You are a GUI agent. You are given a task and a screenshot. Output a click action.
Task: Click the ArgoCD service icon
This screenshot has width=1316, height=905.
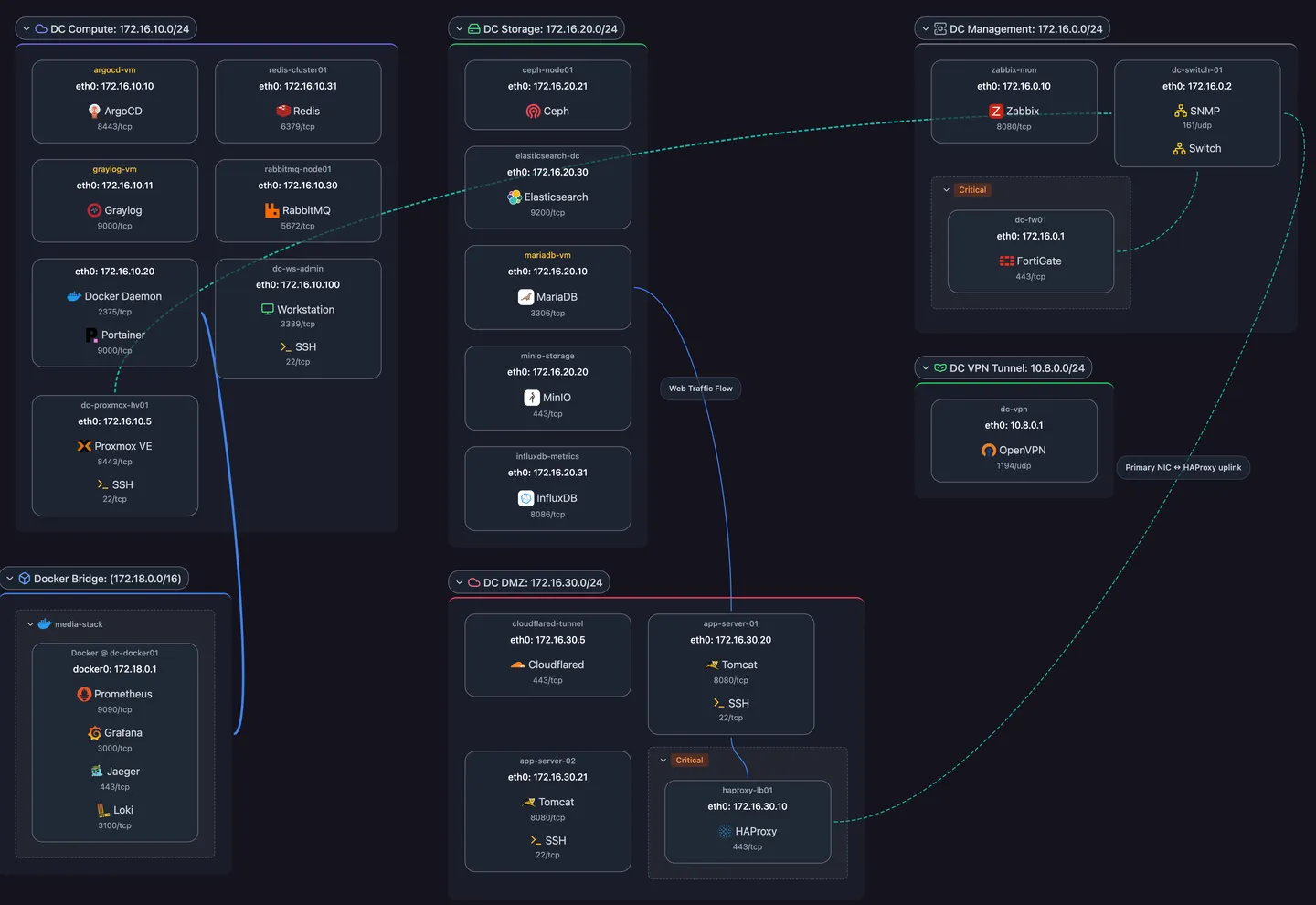pos(94,111)
